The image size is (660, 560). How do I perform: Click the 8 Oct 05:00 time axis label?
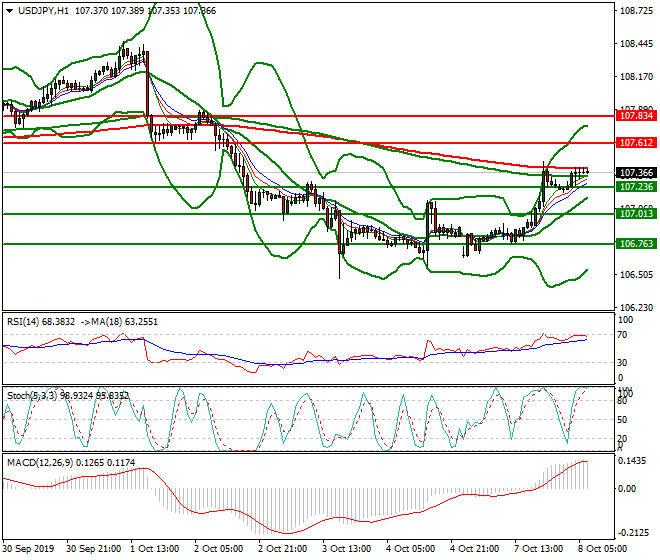[604, 549]
